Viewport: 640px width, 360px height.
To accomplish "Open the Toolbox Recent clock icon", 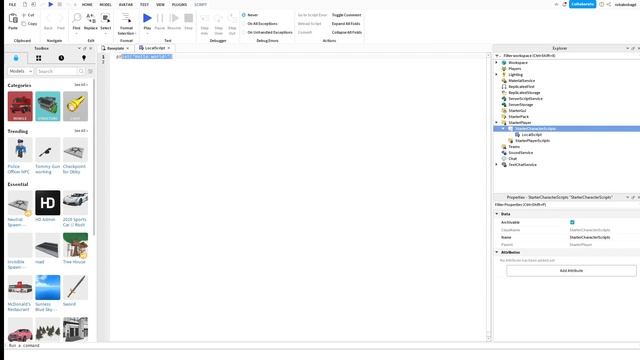I will (61, 58).
